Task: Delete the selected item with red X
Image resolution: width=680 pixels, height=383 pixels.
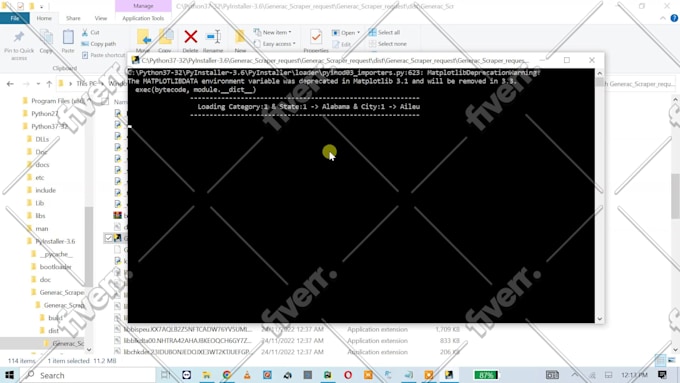Action: click(x=190, y=41)
